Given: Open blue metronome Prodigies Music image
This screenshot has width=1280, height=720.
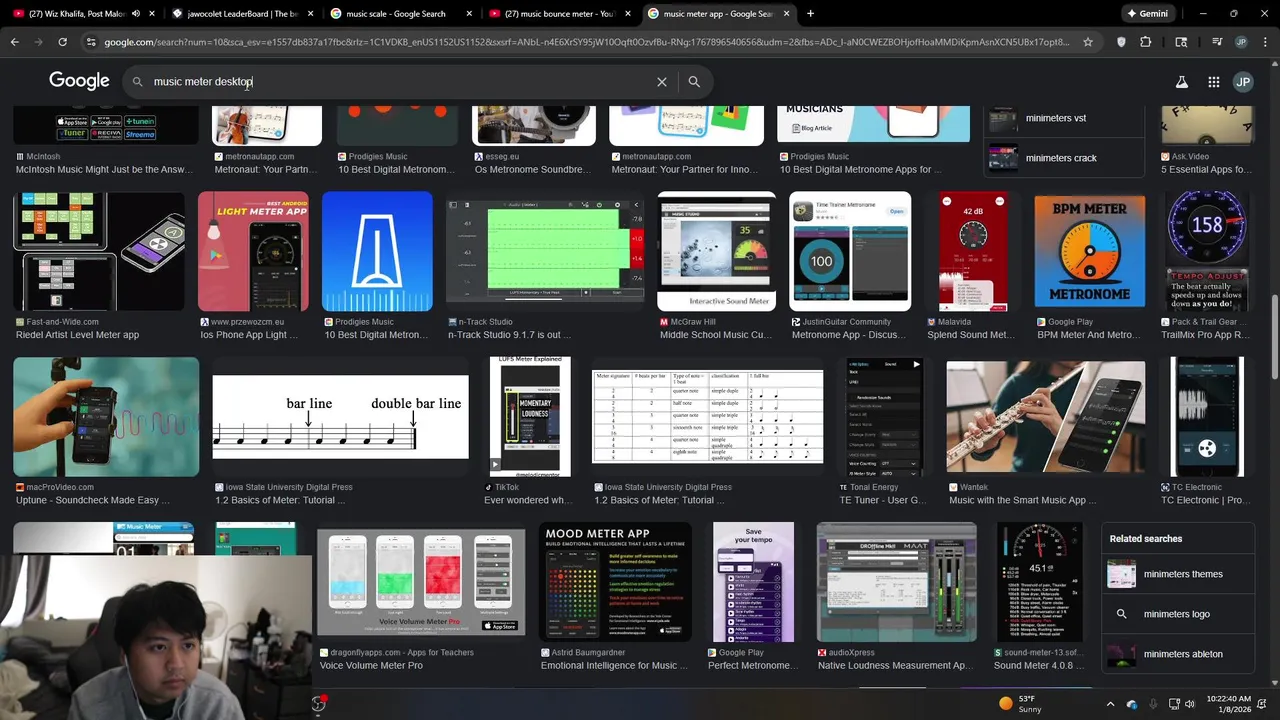Looking at the screenshot, I should point(377,251).
